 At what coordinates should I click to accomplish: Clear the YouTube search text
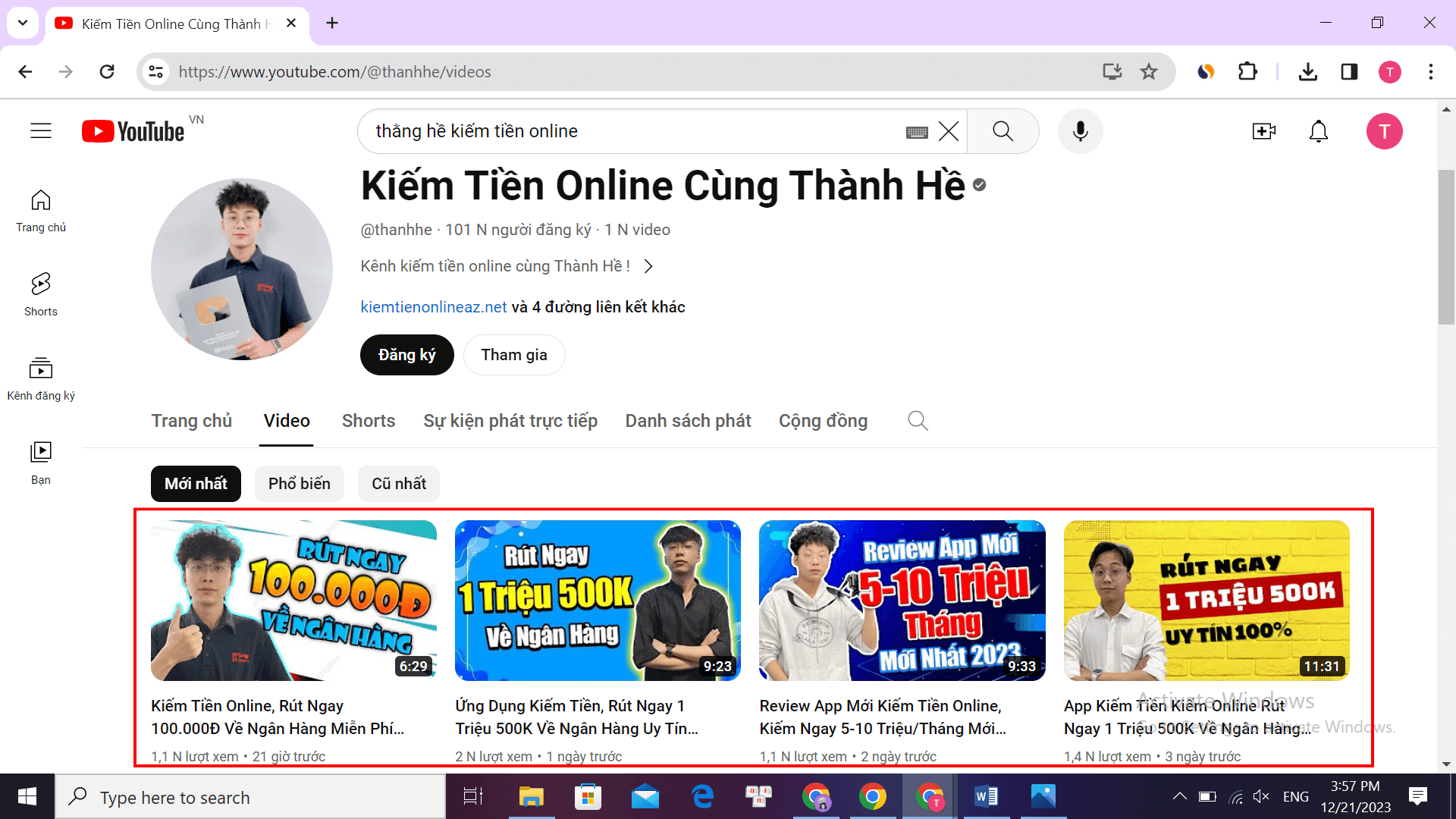[x=949, y=131]
